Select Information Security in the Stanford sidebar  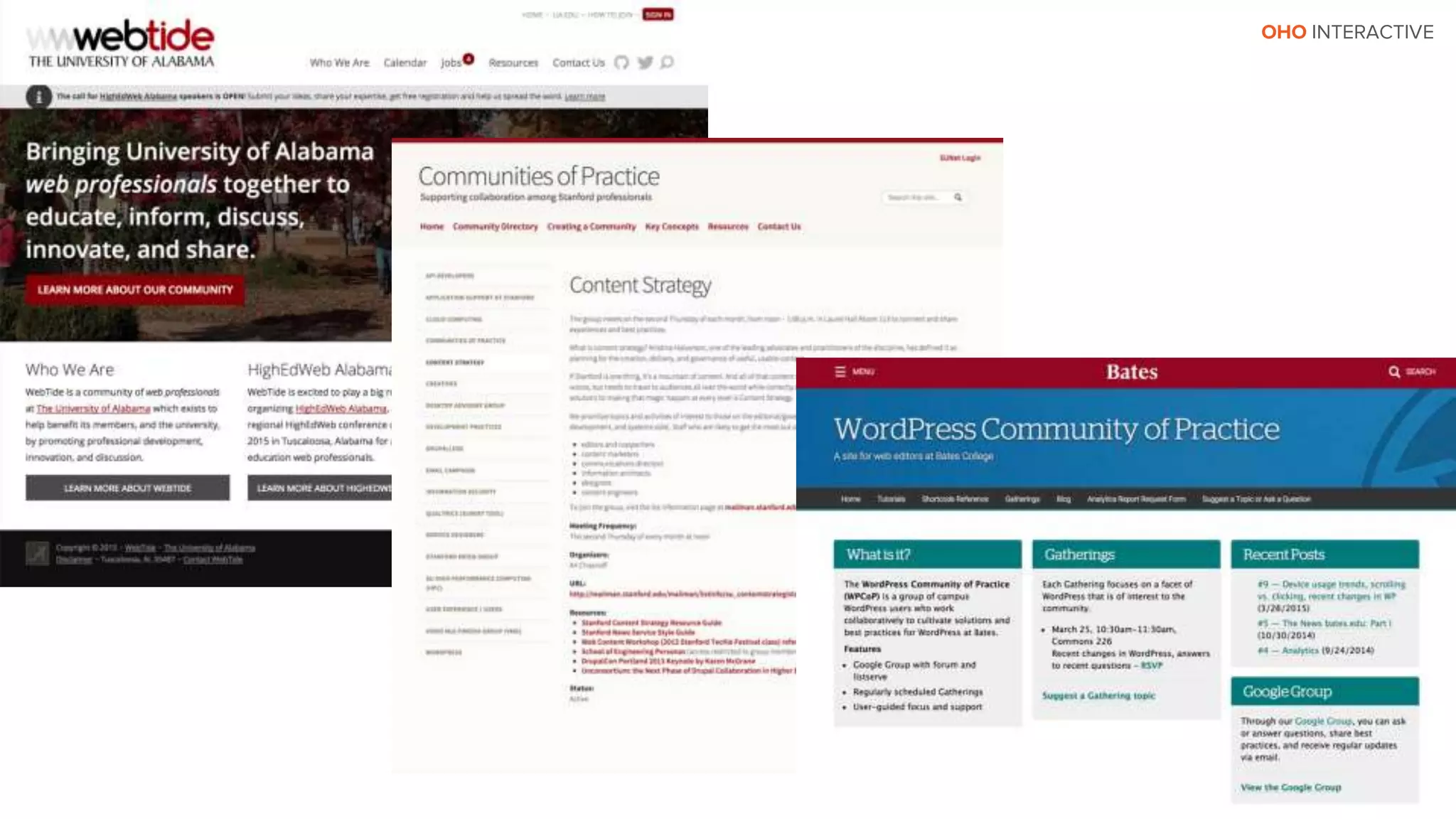click(461, 491)
